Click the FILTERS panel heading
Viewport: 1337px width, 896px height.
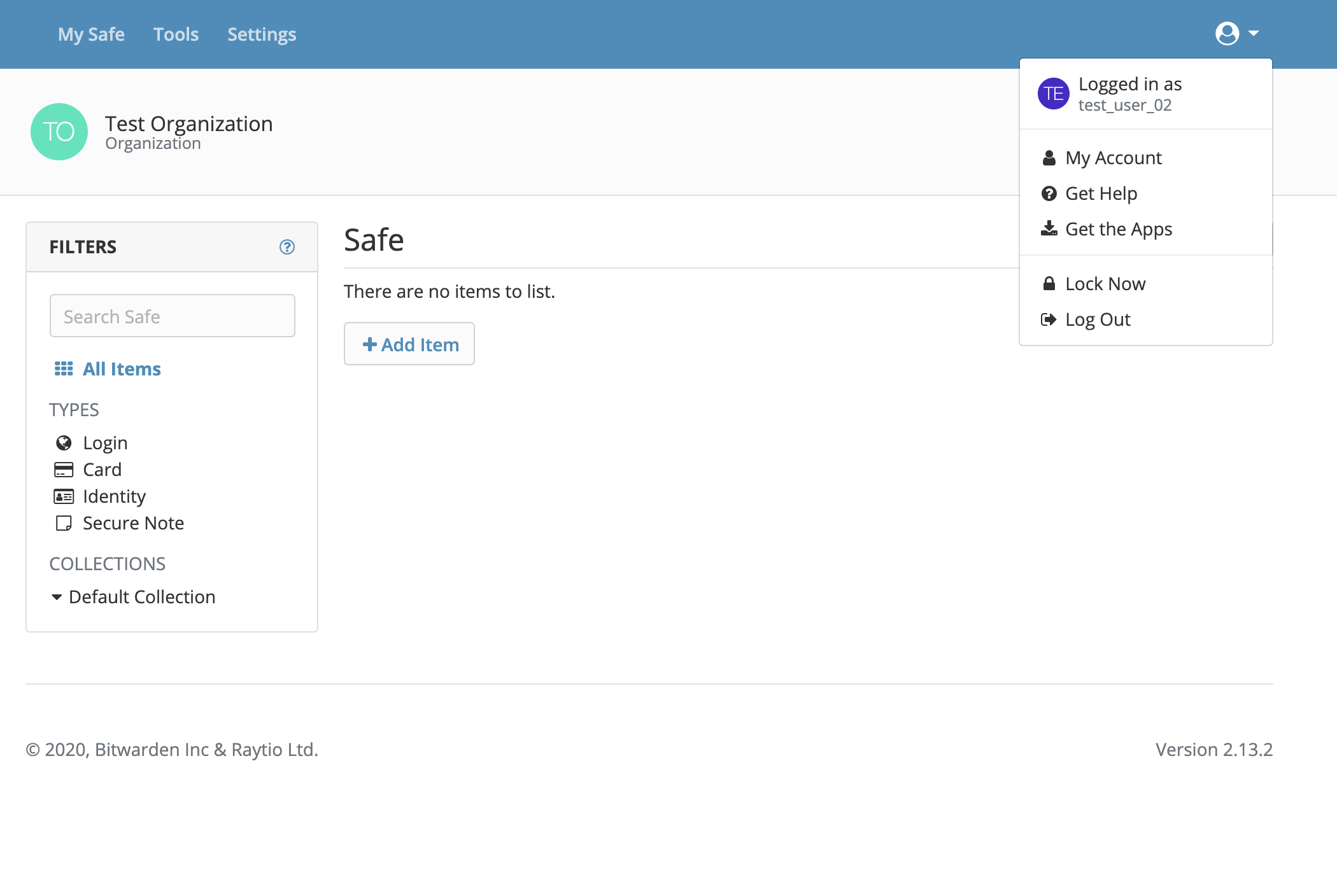(x=83, y=247)
